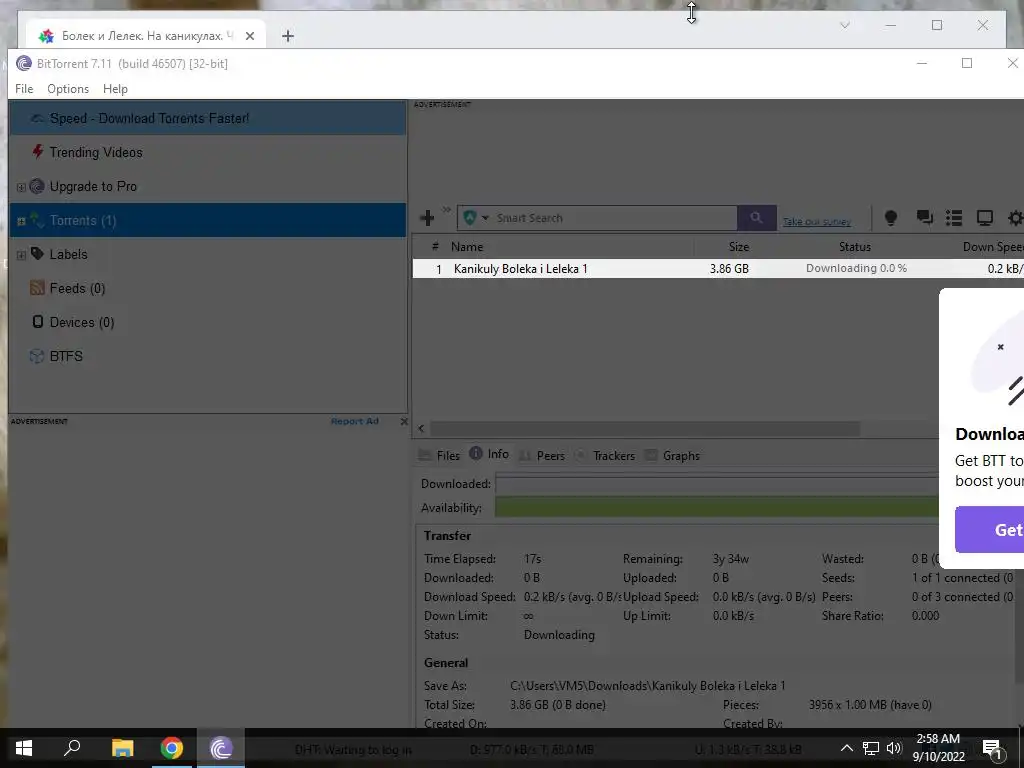Show hidden tray icons chevron
Viewport: 1024px width, 768px height.
[x=846, y=748]
